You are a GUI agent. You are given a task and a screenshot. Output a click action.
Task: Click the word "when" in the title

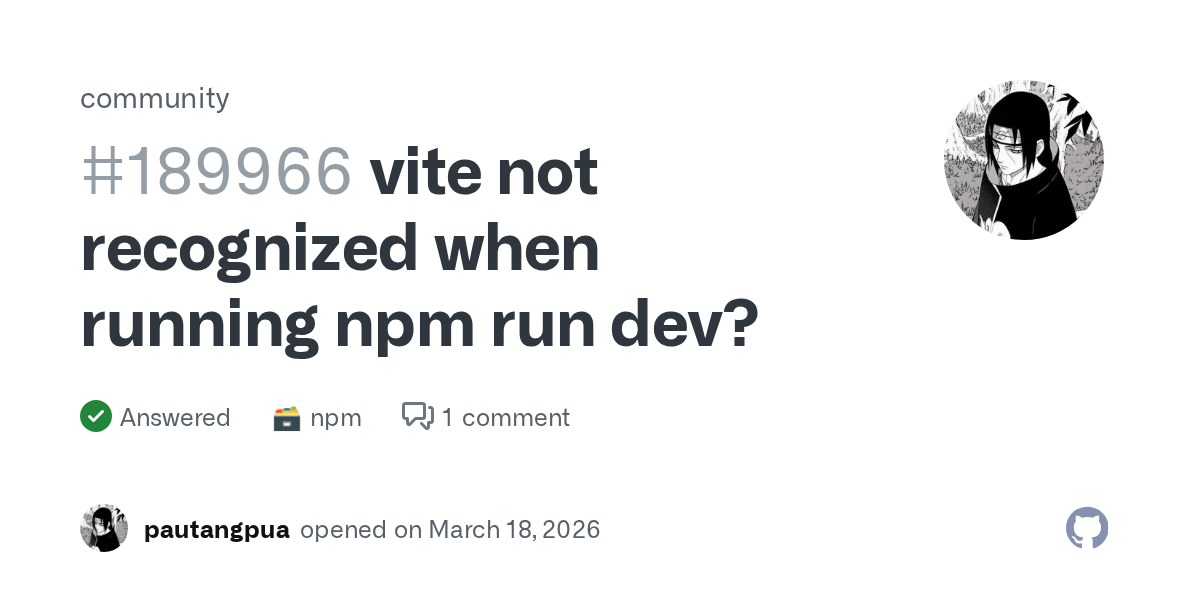(x=516, y=248)
